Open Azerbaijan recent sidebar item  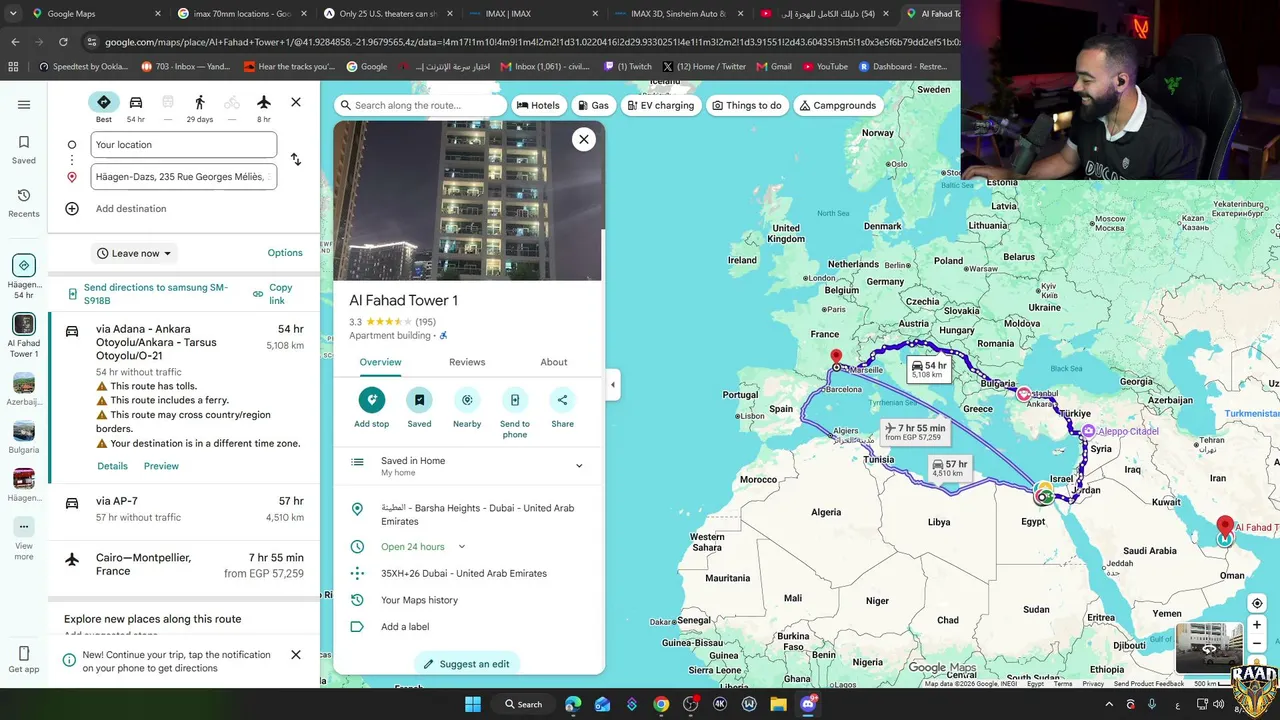[24, 389]
